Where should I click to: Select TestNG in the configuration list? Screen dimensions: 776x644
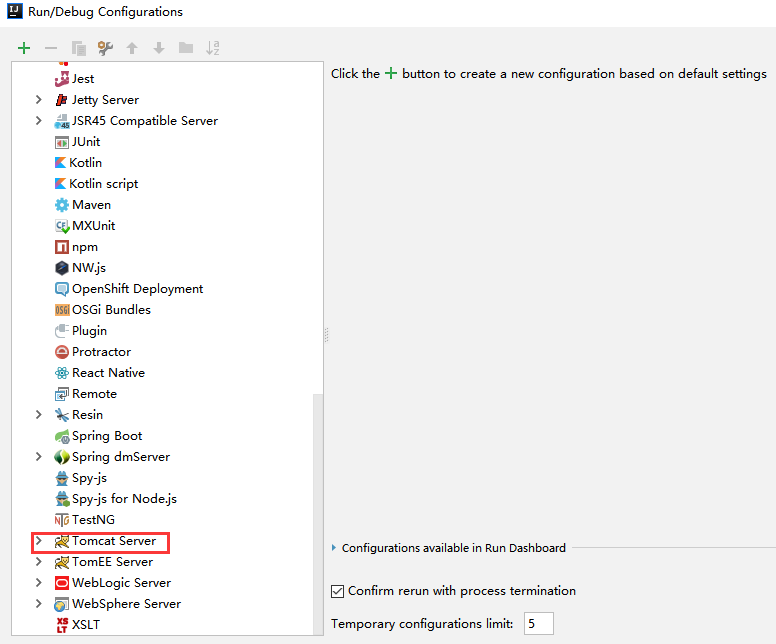tap(94, 520)
